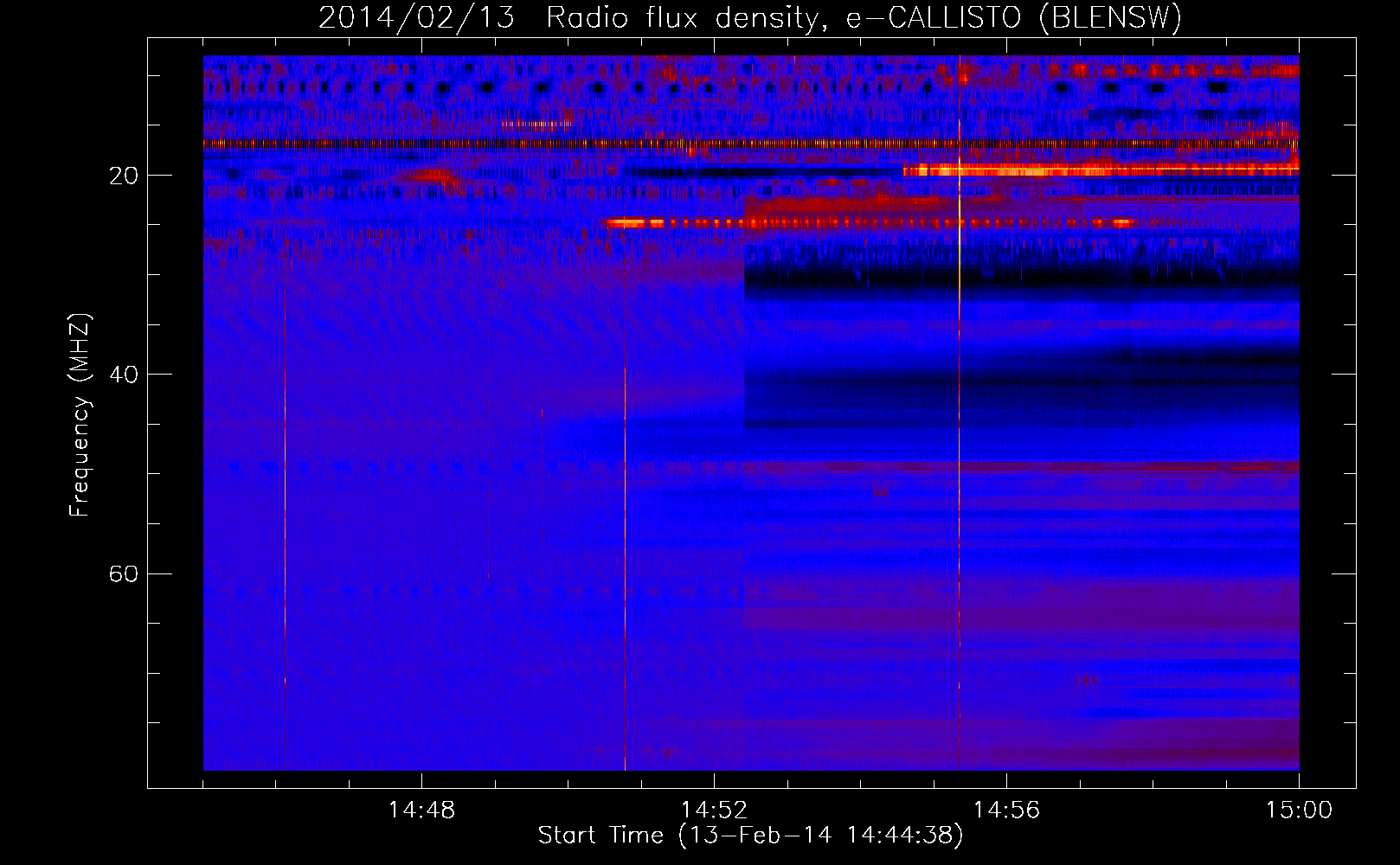Click the 14:52 time tick label
The height and width of the screenshot is (865, 1400).
pyautogui.click(x=714, y=811)
